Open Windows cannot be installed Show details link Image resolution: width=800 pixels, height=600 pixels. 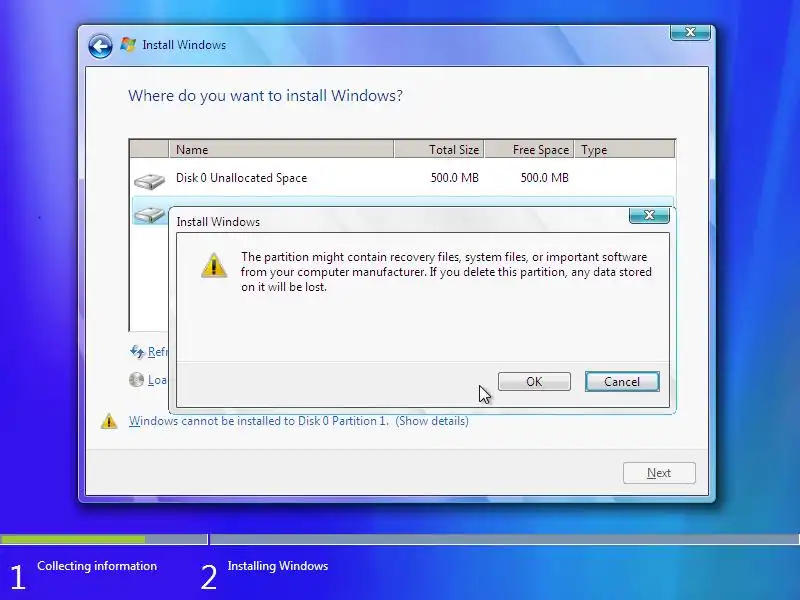click(x=298, y=421)
